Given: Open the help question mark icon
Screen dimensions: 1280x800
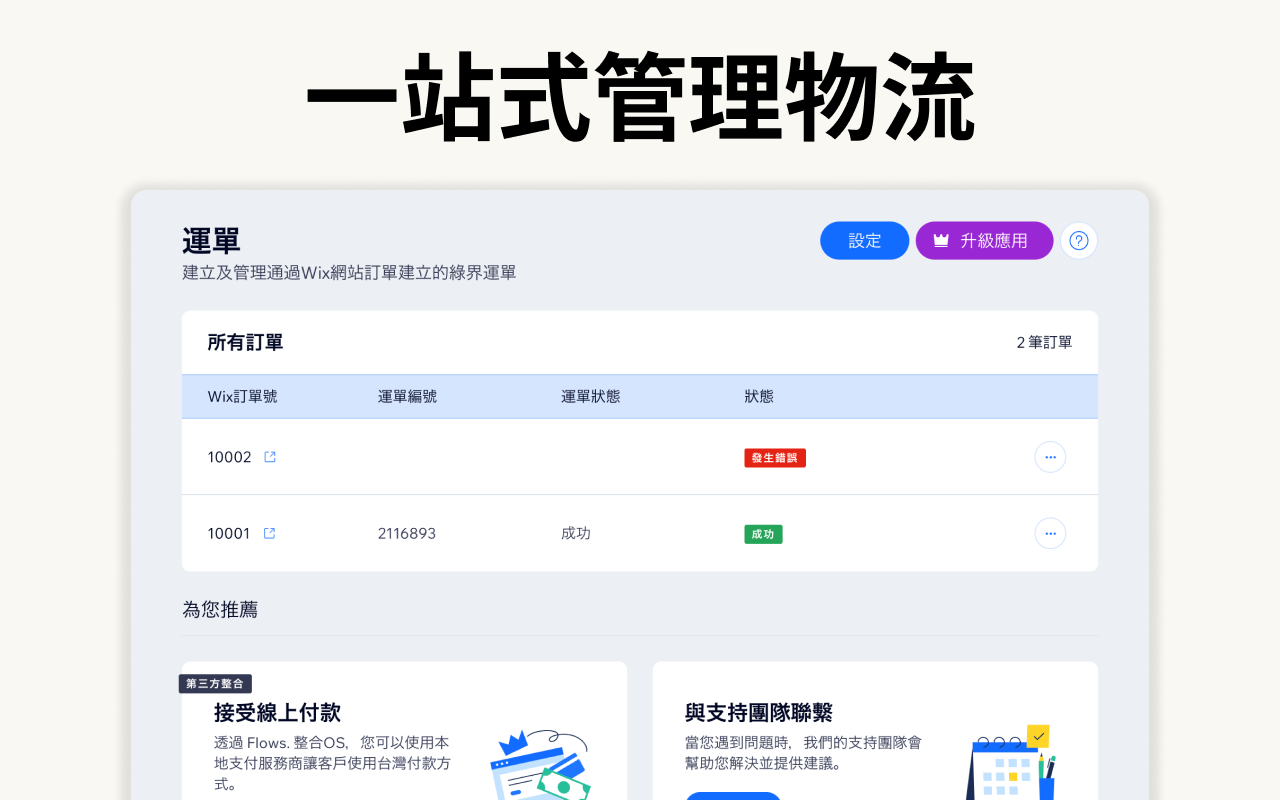Looking at the screenshot, I should pyautogui.click(x=1079, y=241).
